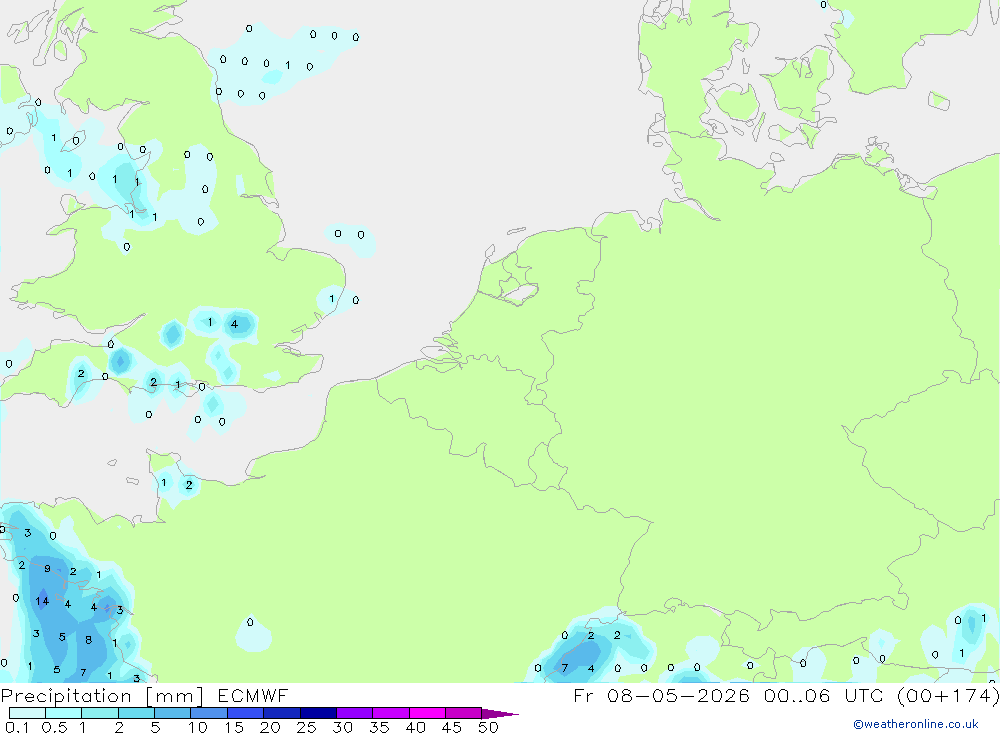Click the '8' precipitation value on the map
Image resolution: width=1000 pixels, height=733 pixels.
tap(89, 639)
